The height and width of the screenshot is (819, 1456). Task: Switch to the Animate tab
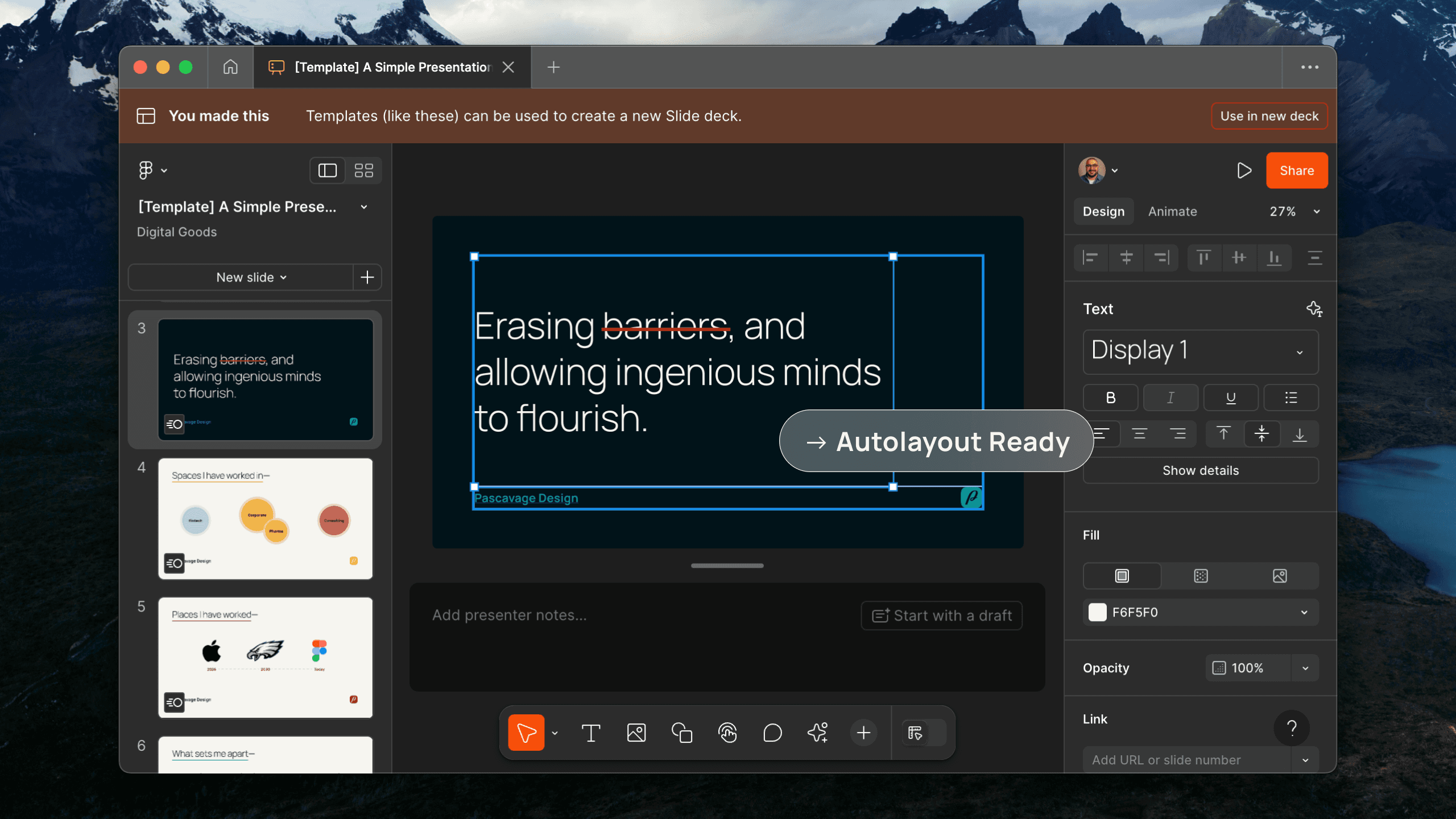coord(1172,212)
